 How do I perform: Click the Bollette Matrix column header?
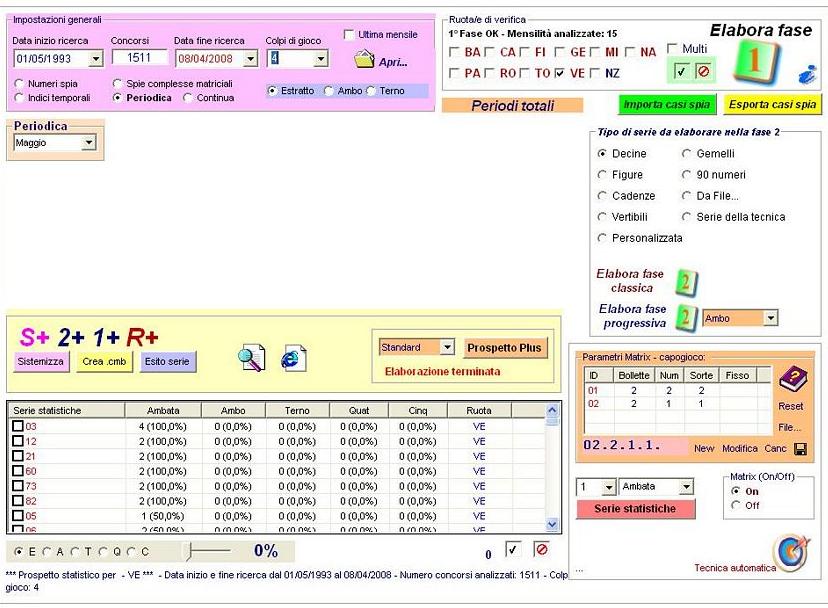tap(633, 375)
